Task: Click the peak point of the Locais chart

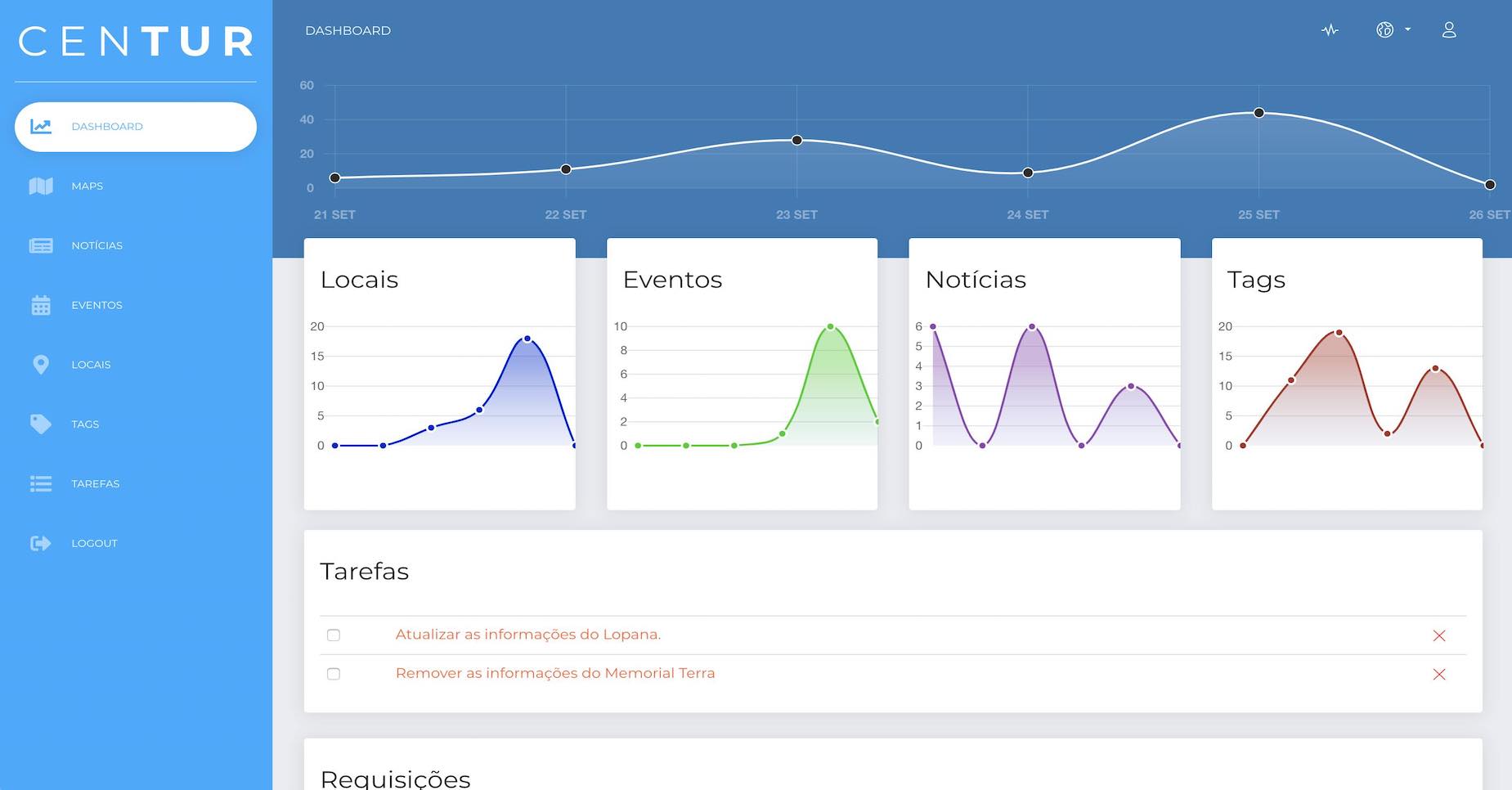Action: 527,339
